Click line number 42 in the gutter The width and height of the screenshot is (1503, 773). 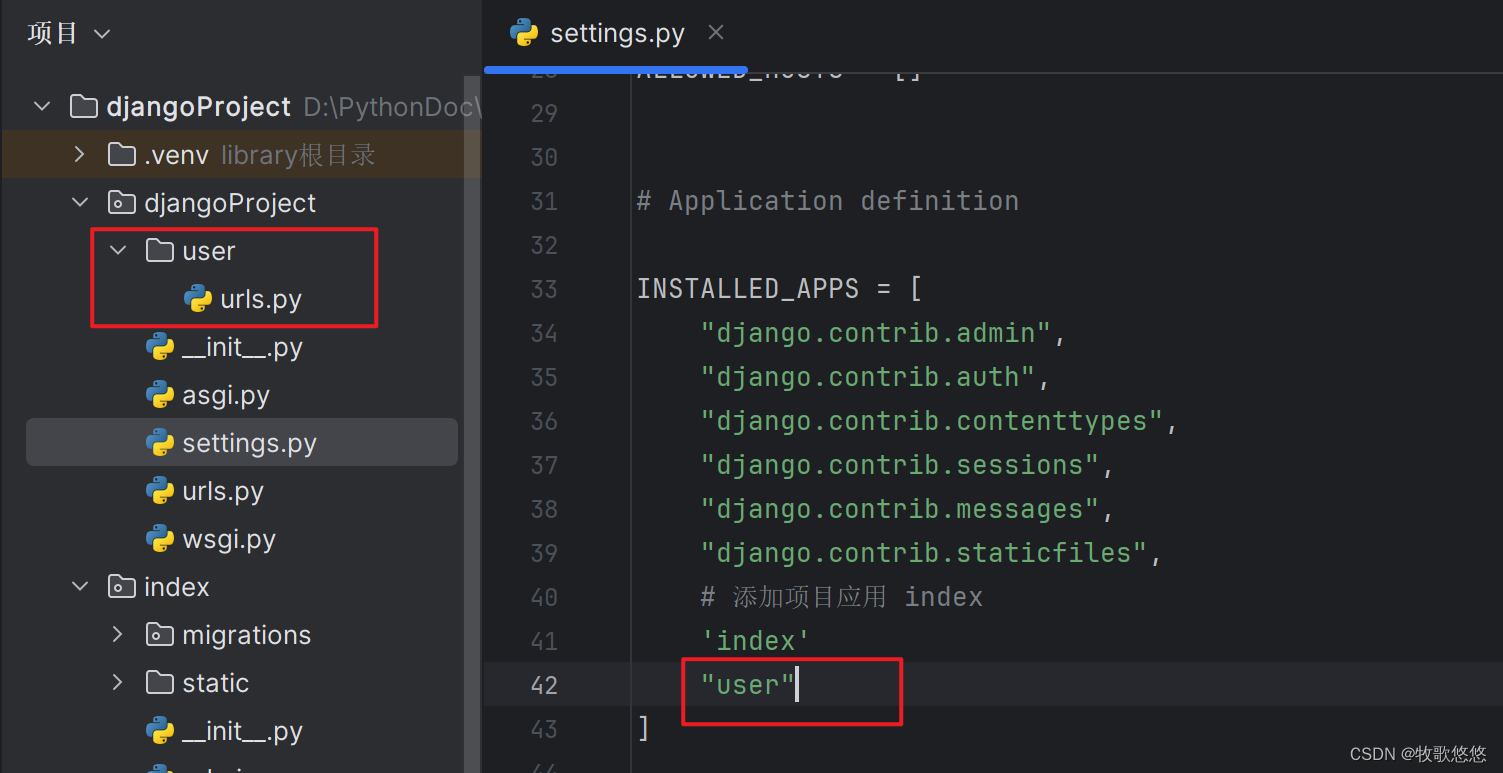[x=544, y=685]
